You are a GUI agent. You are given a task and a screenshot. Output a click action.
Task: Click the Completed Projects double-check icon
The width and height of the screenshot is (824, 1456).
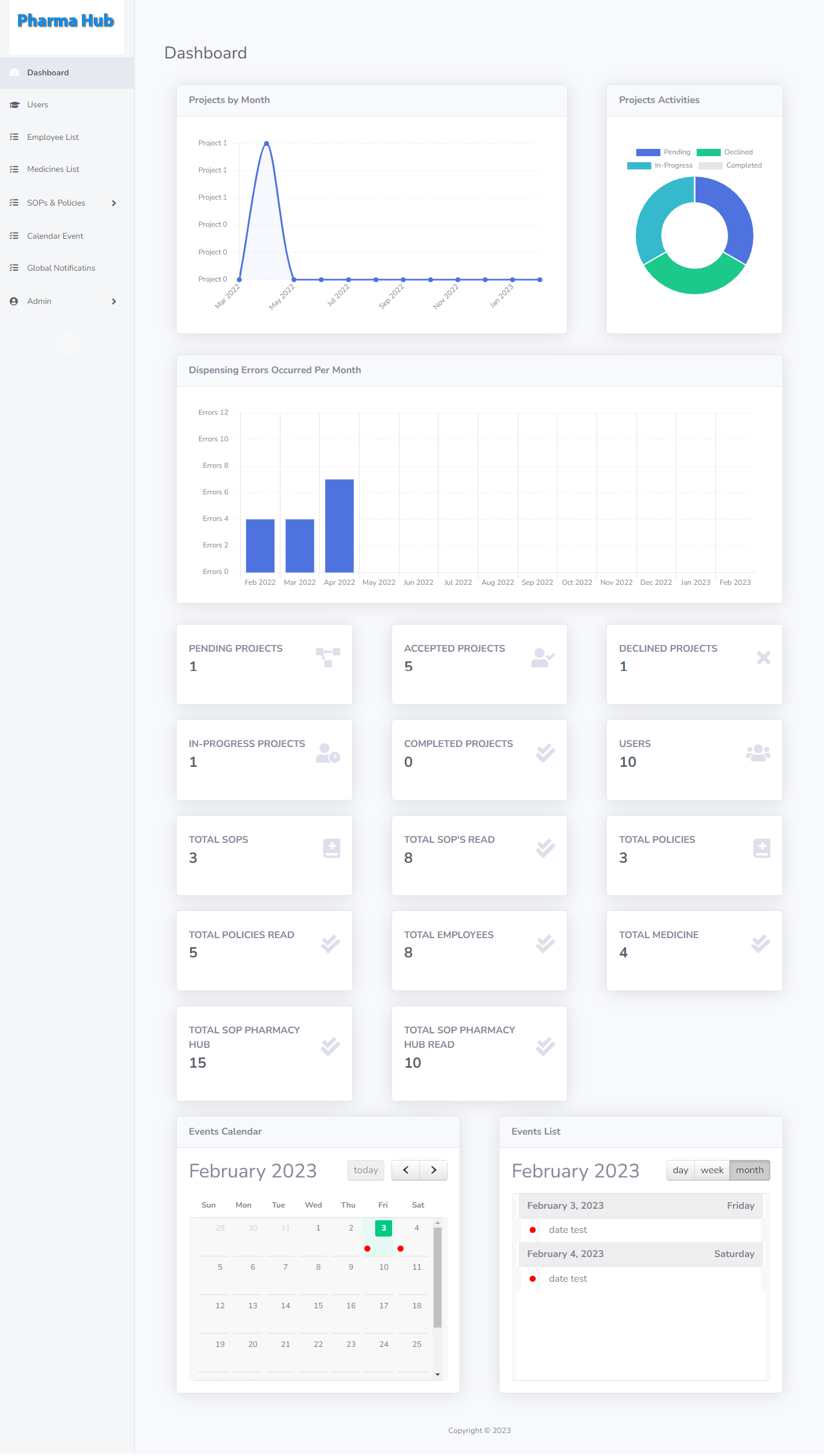(x=545, y=753)
